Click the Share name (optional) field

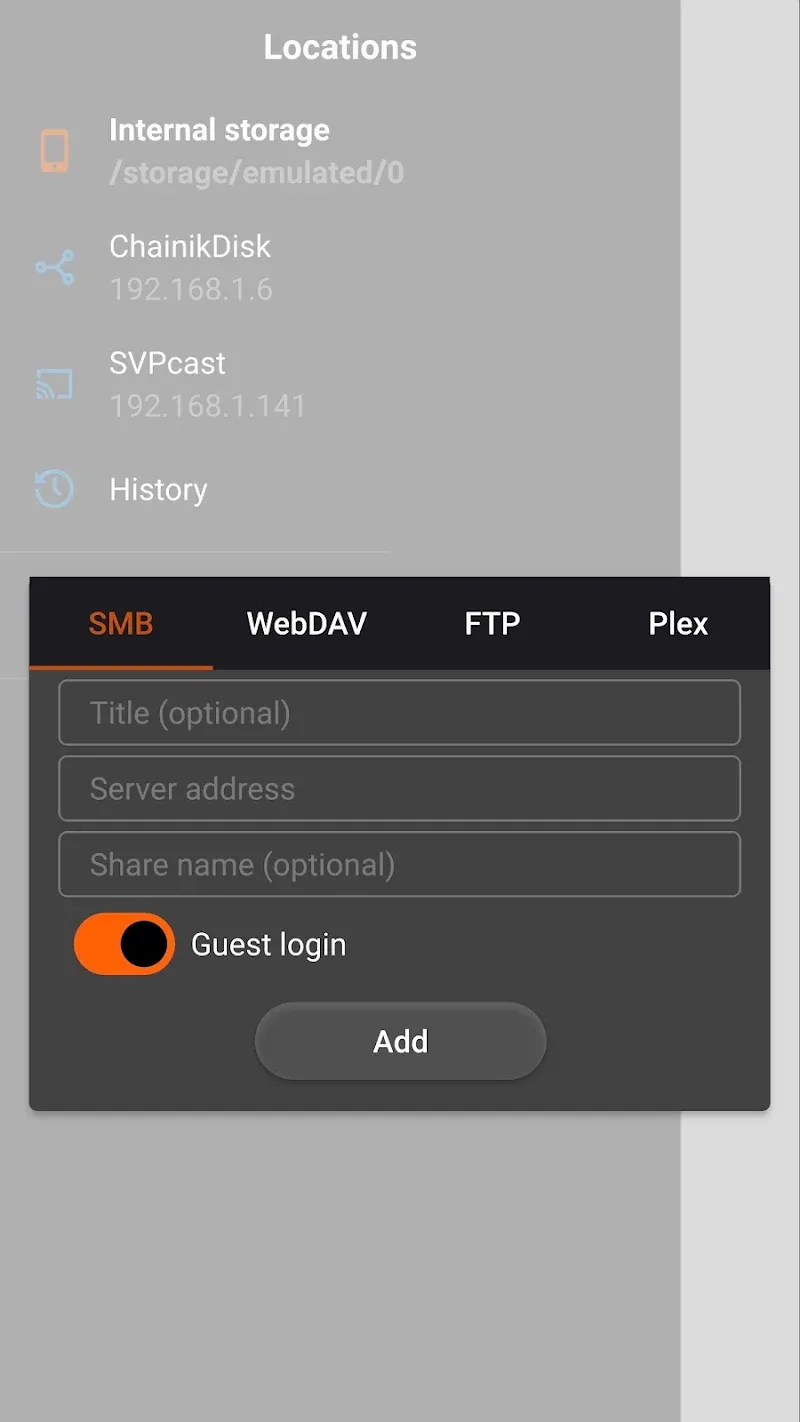click(400, 864)
